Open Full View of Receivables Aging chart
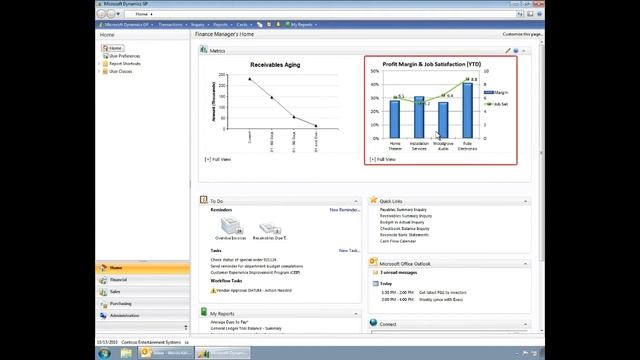Viewport: 640px width, 360px height. [218, 160]
